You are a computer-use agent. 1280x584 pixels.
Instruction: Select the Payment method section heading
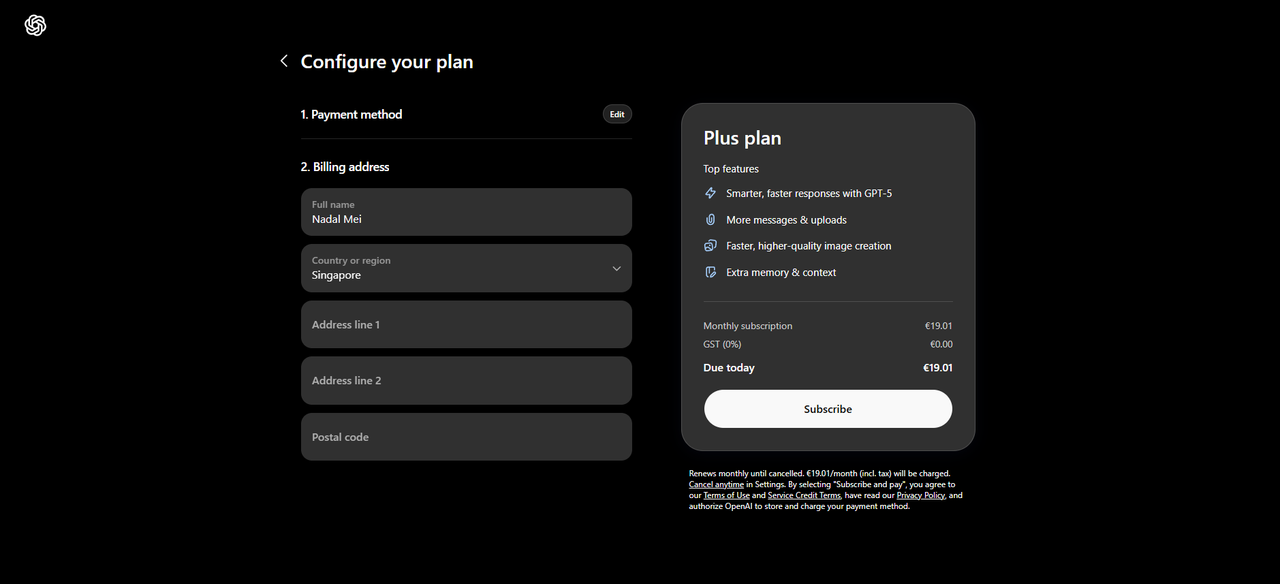click(x=351, y=114)
